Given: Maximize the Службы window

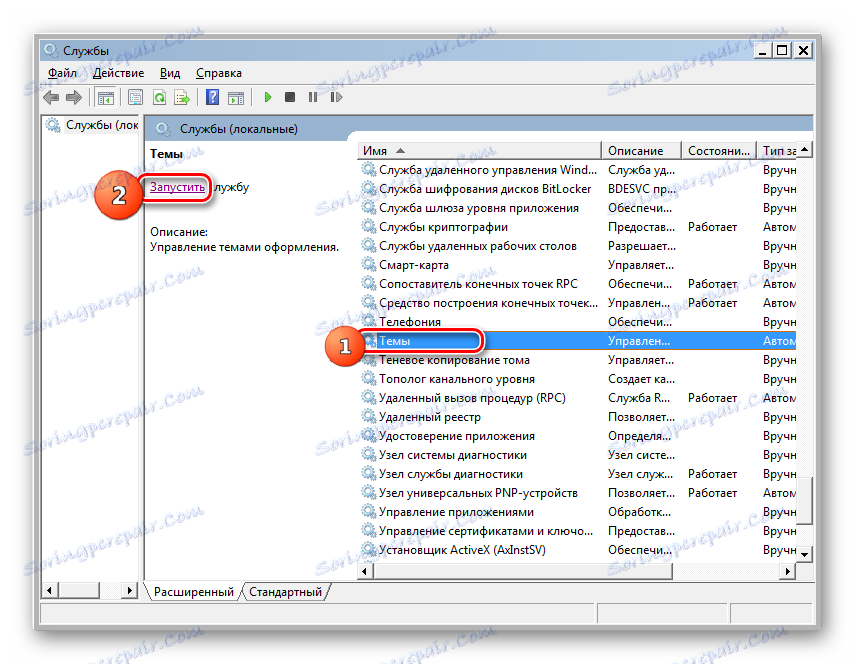Looking at the screenshot, I should (782, 51).
